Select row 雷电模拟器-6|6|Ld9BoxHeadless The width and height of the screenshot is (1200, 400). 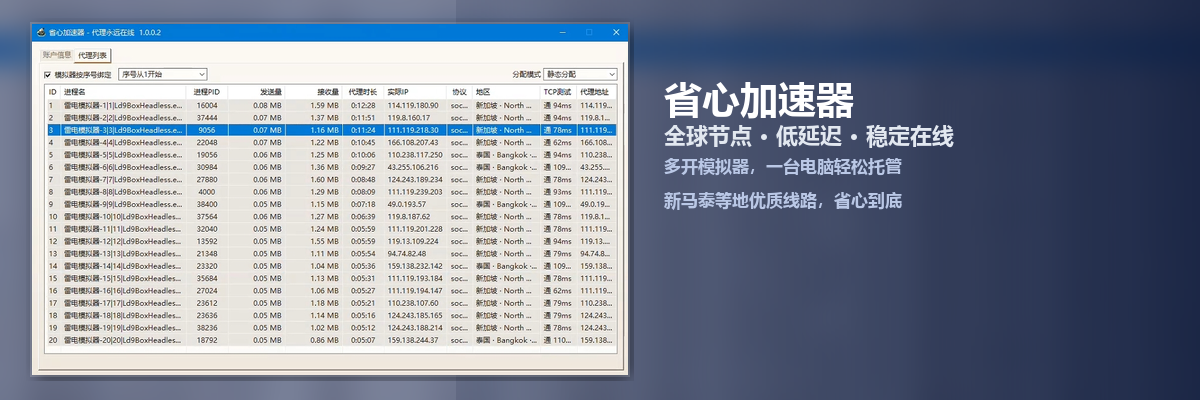(331, 167)
